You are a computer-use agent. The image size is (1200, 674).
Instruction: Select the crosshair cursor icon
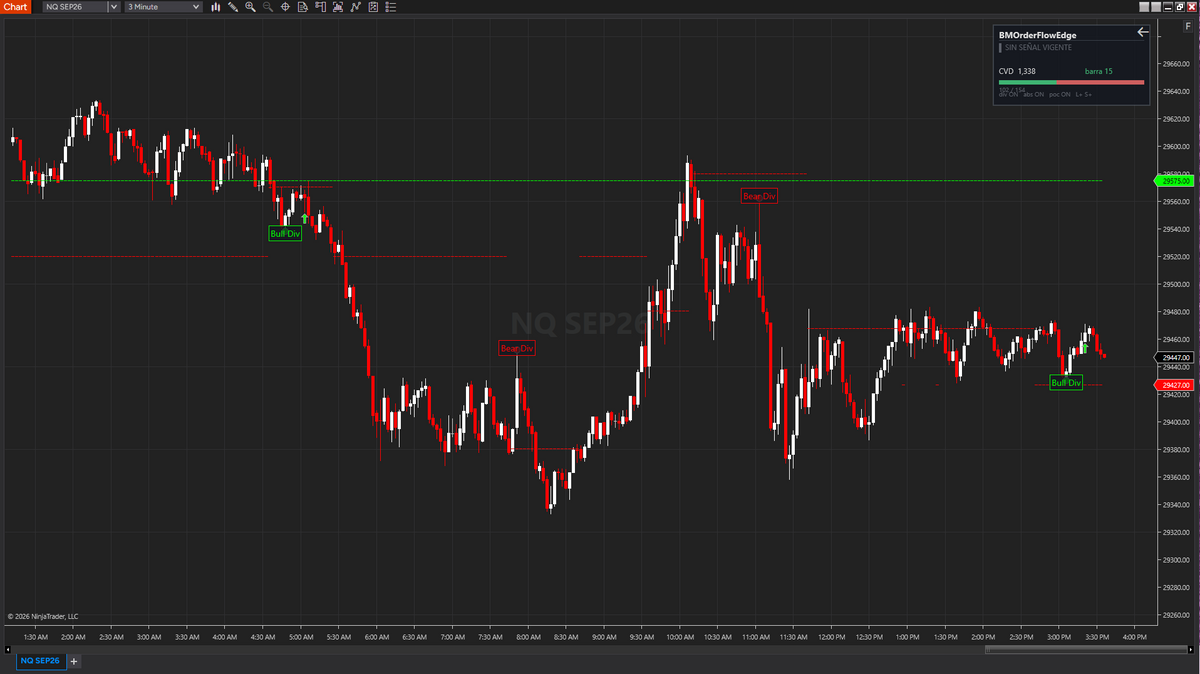point(285,7)
